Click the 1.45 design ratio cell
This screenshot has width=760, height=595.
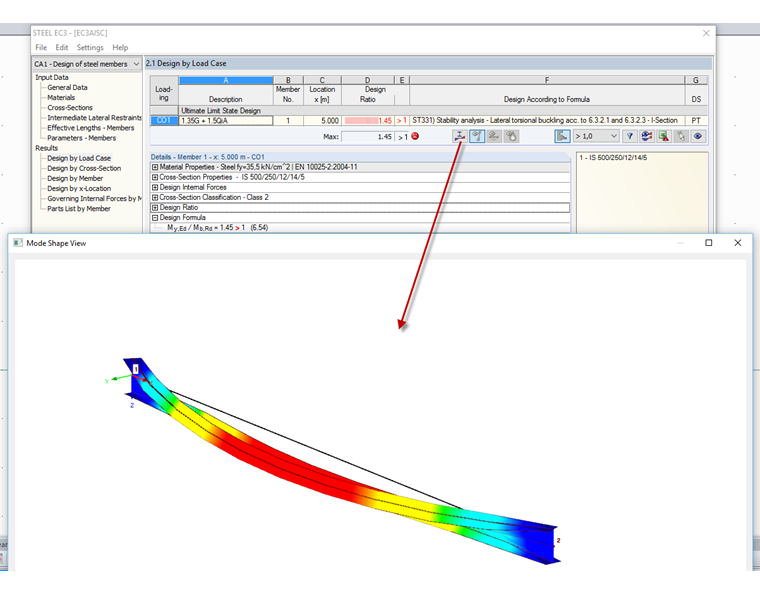pyautogui.click(x=368, y=120)
